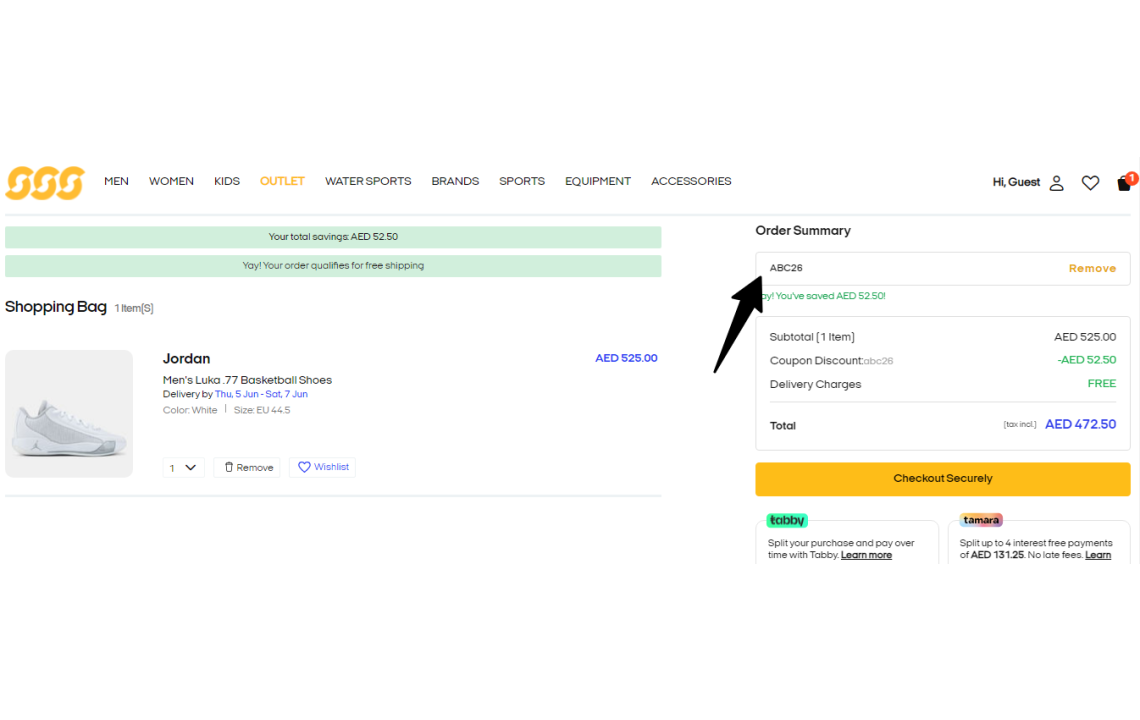1140x720 pixels.
Task: Go to the OUTLET section
Action: click(x=282, y=181)
